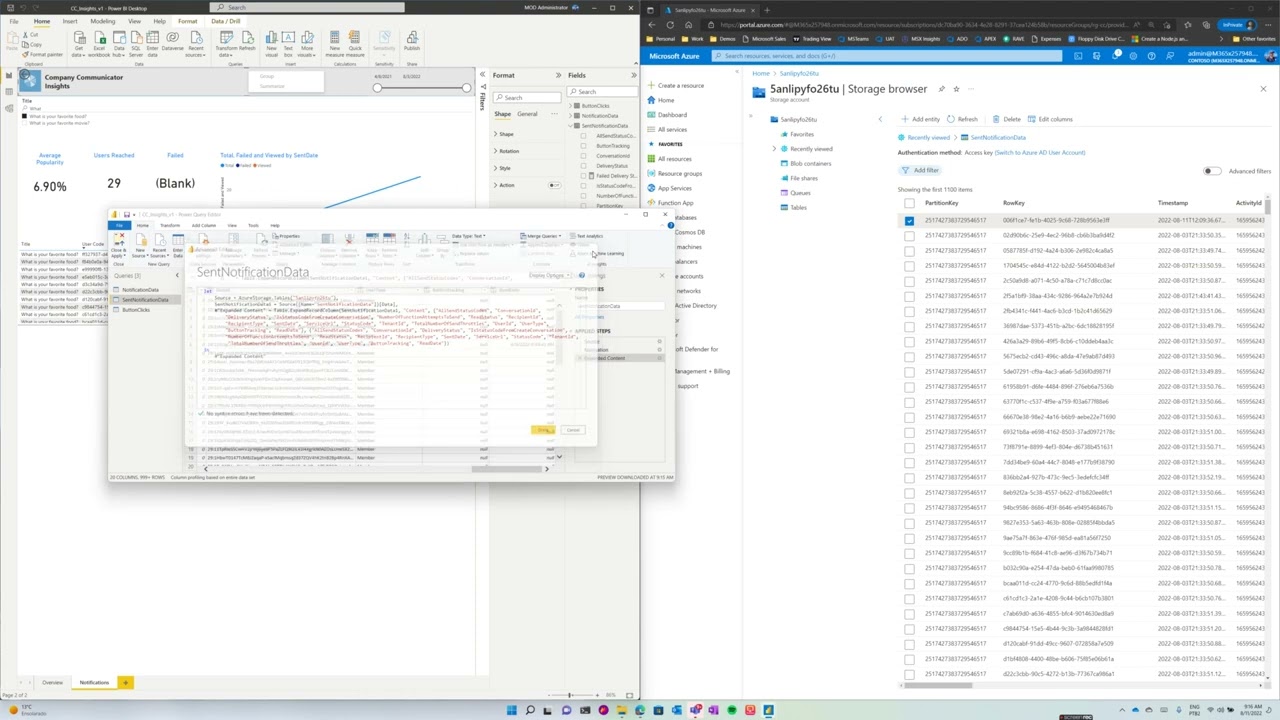This screenshot has height=720, width=1280.
Task: Open the Home tab in Power BI
Action: click(42, 21)
